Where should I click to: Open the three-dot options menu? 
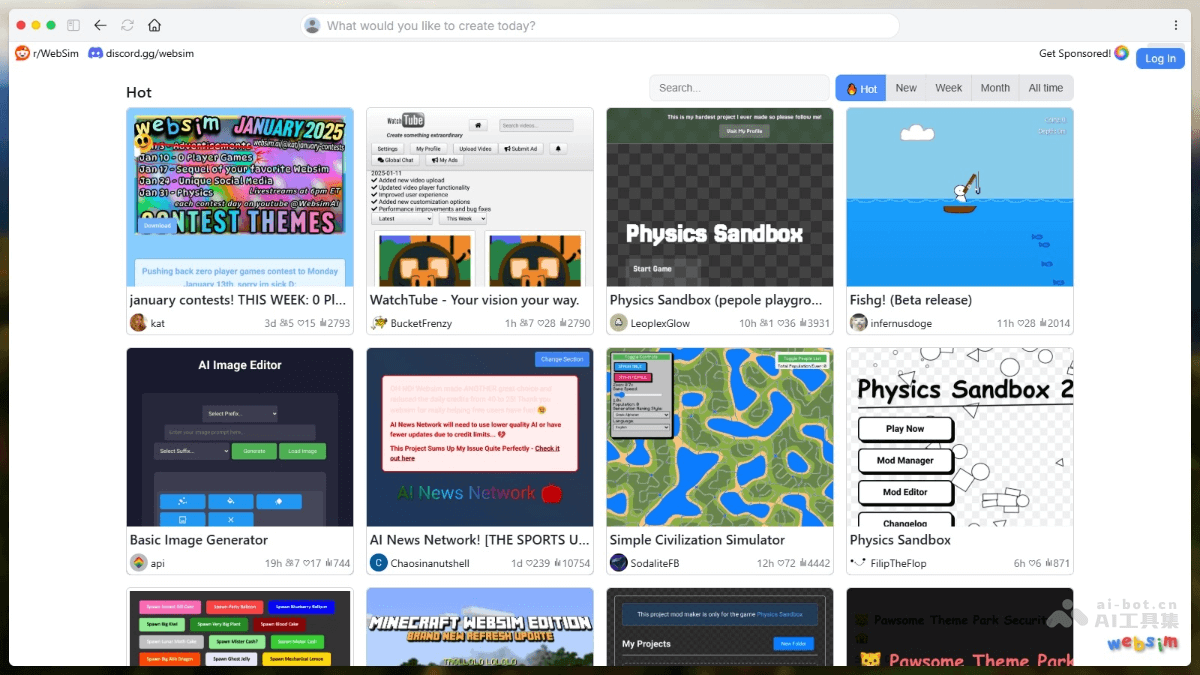coord(1176,25)
